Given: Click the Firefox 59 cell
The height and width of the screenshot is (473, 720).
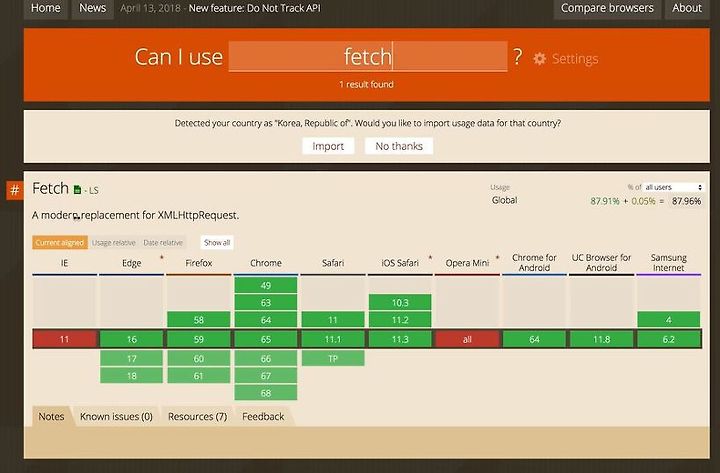Looking at the screenshot, I should [x=199, y=339].
